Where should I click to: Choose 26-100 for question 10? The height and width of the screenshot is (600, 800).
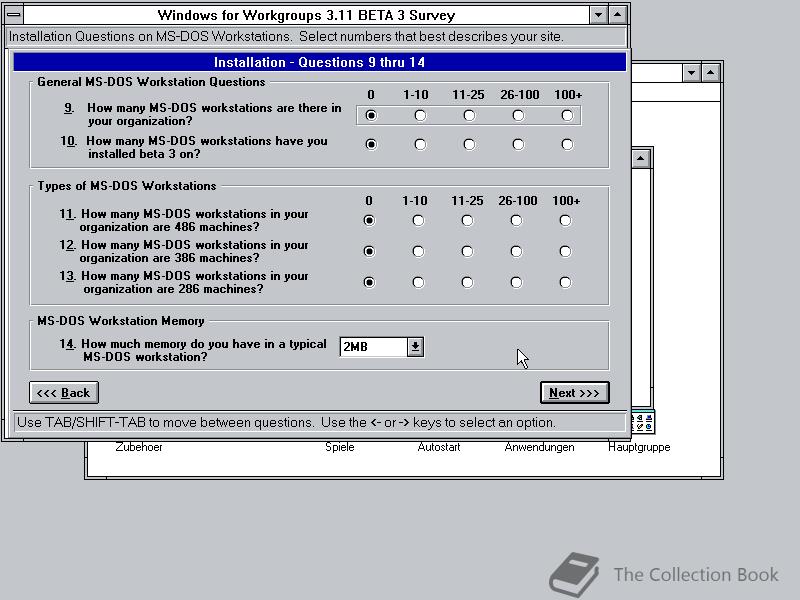click(518, 144)
